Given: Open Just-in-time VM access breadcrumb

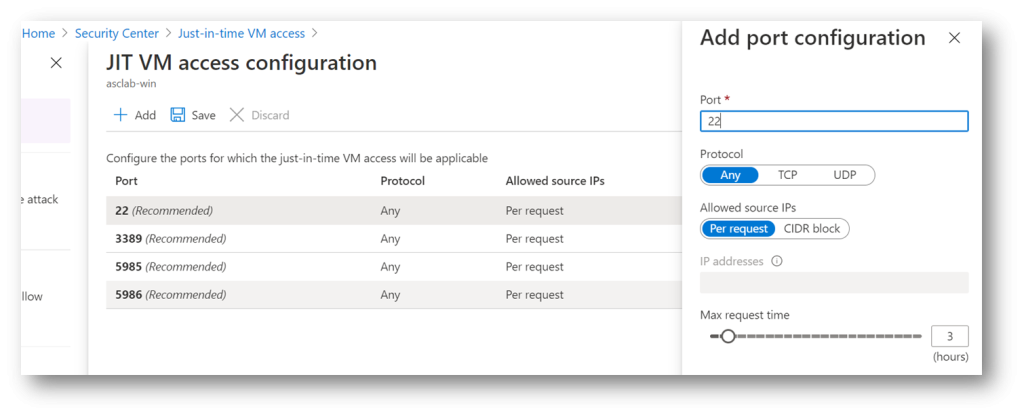Looking at the screenshot, I should pos(242,33).
